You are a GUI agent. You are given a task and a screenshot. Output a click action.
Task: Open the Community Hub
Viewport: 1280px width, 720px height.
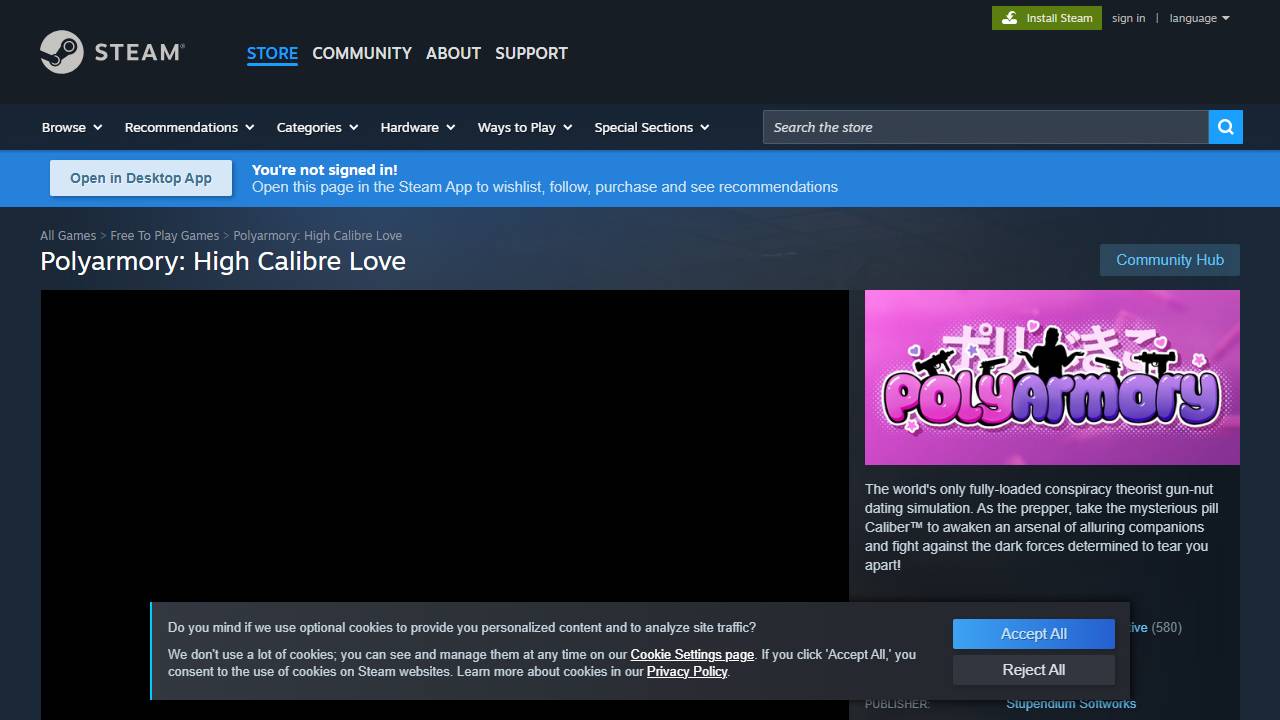tap(1170, 260)
